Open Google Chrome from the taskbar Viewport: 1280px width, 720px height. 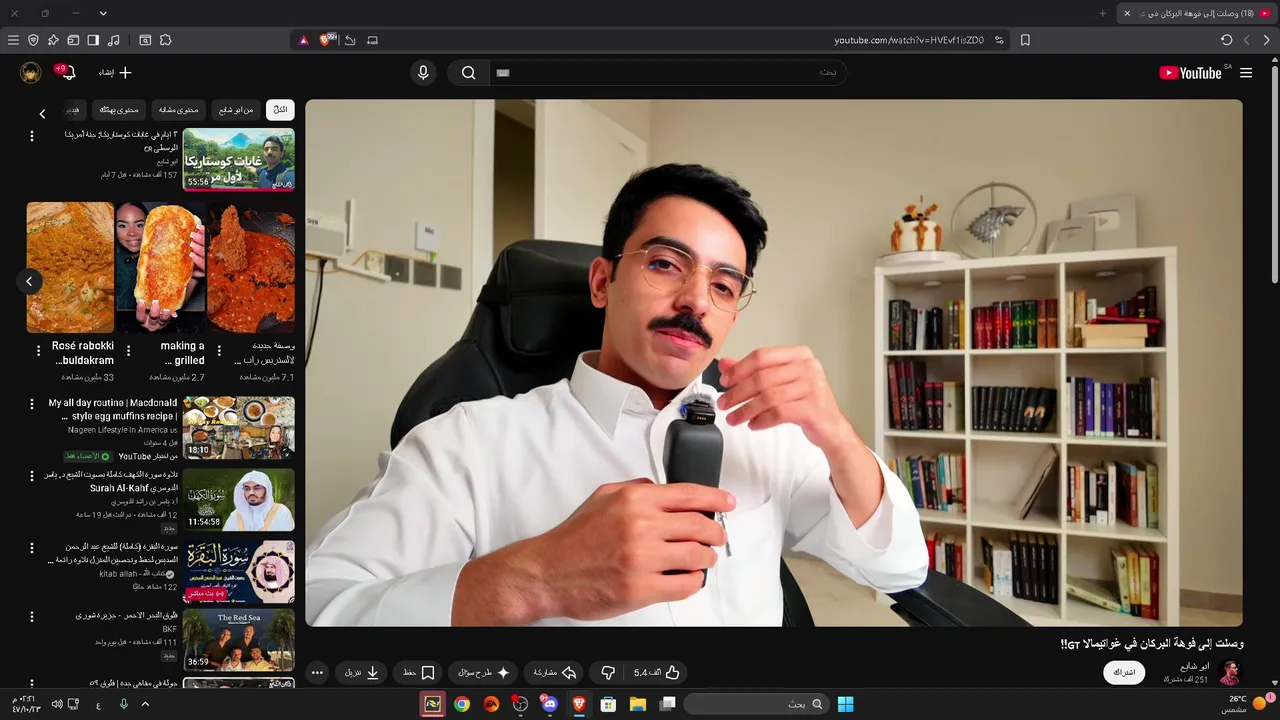pyautogui.click(x=462, y=704)
